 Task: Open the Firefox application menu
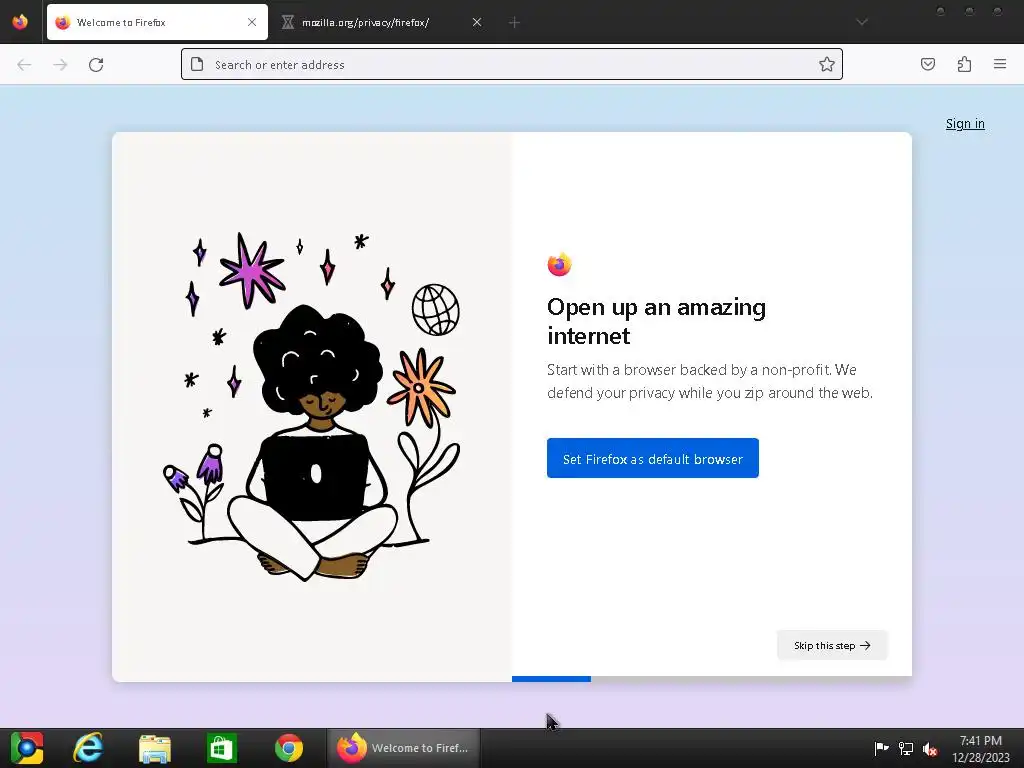1000,64
